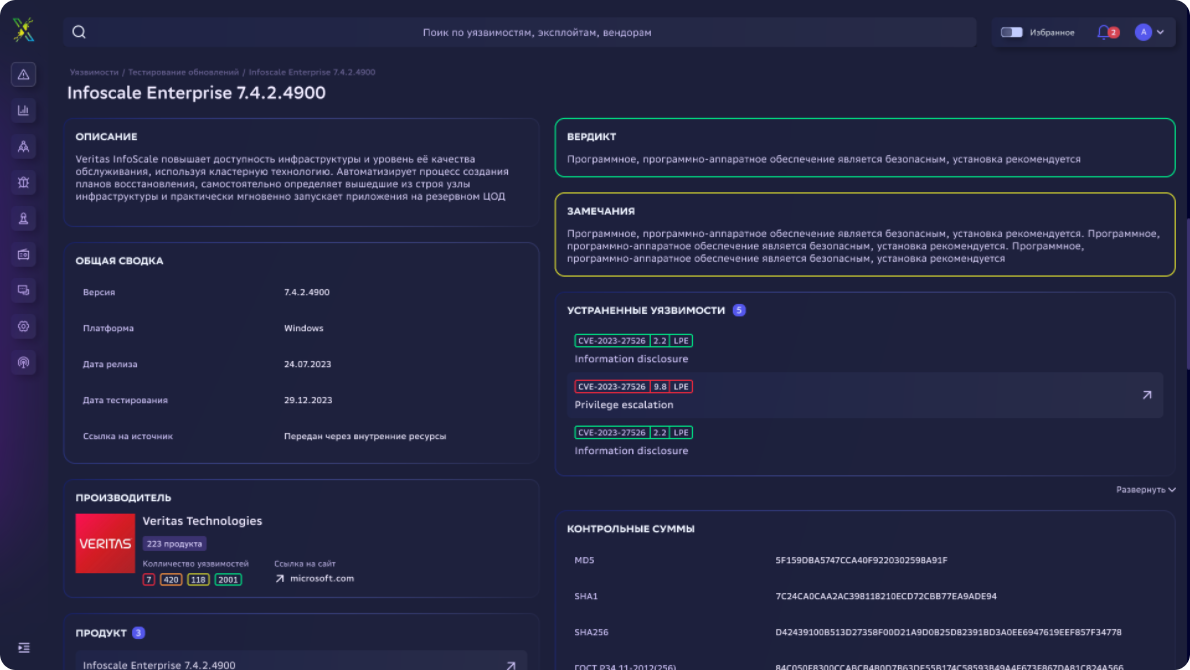1190x670 pixels.
Task: Click the ЗАМЕЧАНИЯ panel heading
Action: pyautogui.click(x=600, y=211)
